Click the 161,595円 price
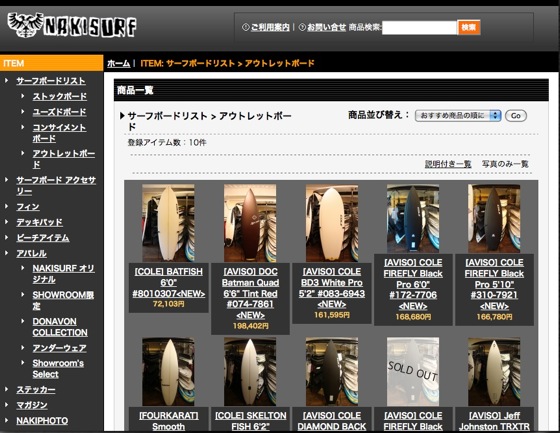Viewport: 560px width, 433px height. [332, 315]
